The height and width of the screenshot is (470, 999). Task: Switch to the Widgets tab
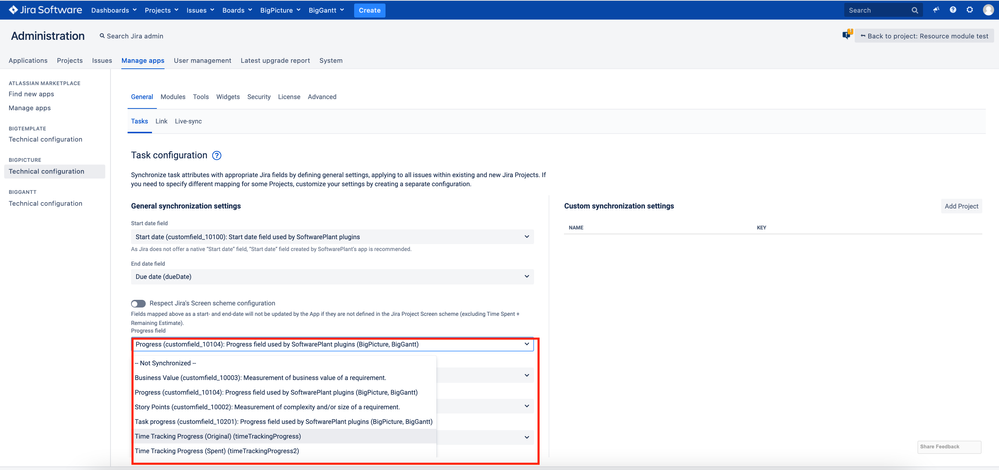point(228,97)
